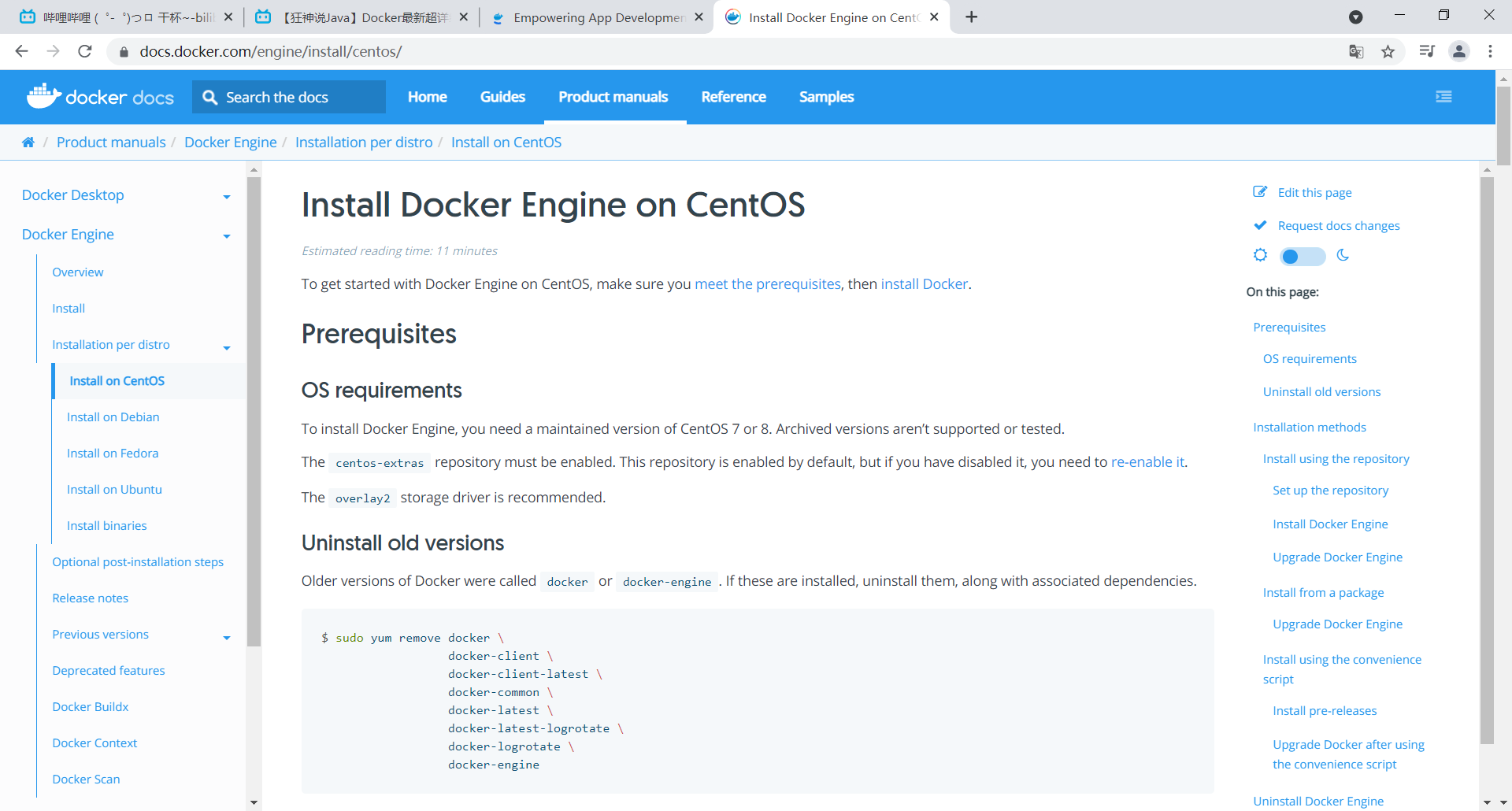1512x811 pixels.
Task: Toggle the day/night theme switch
Action: click(x=1302, y=256)
